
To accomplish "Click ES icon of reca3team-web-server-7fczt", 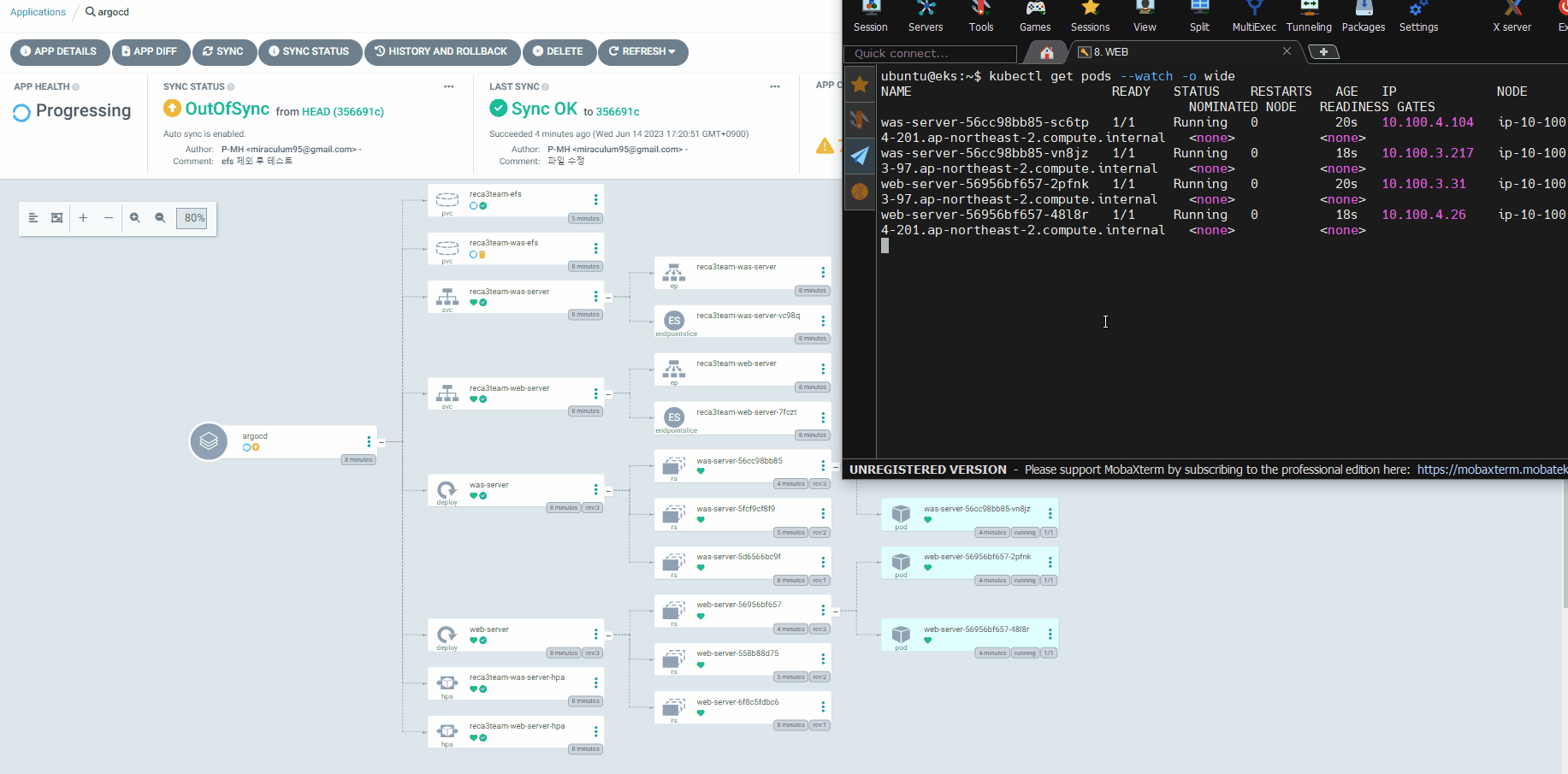I will pos(674,417).
